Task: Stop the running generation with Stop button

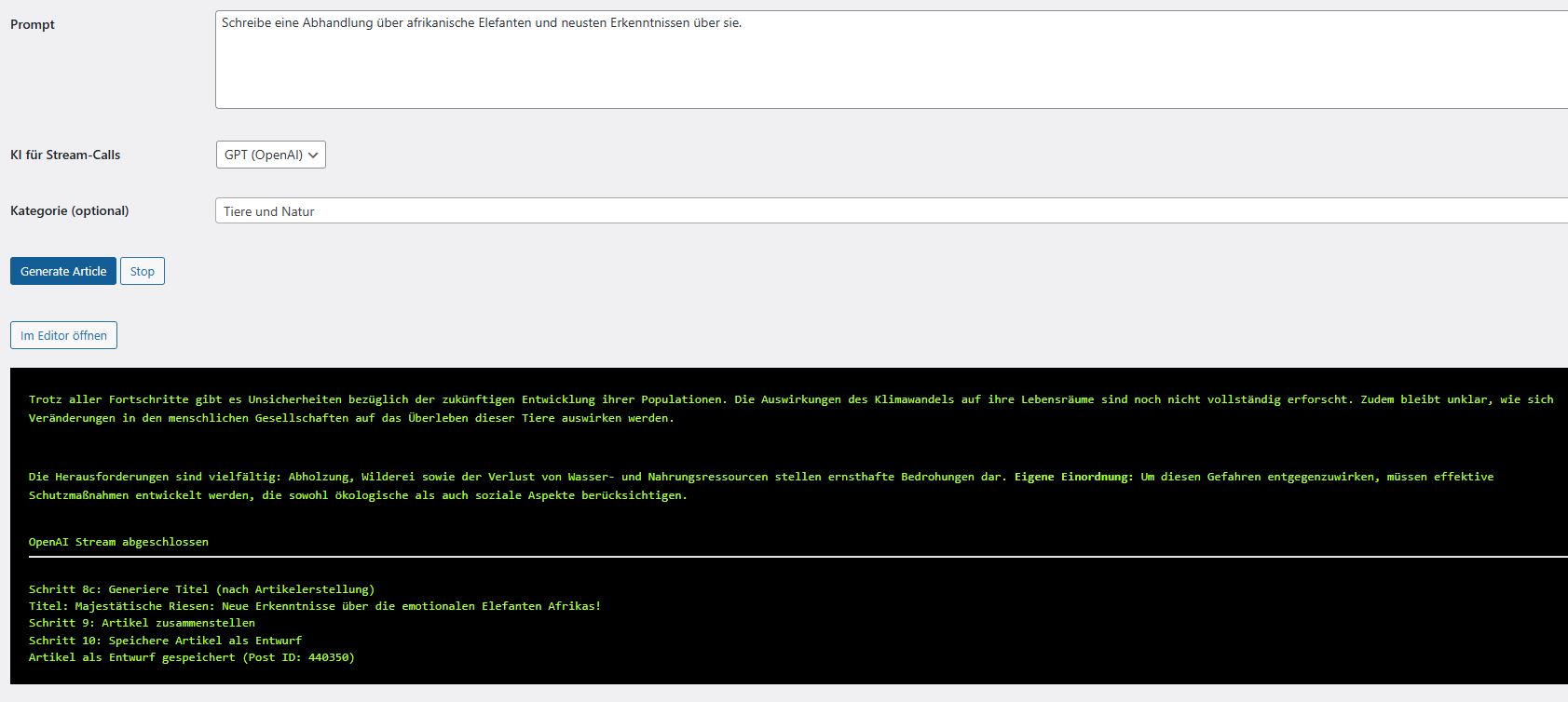Action: coord(143,272)
